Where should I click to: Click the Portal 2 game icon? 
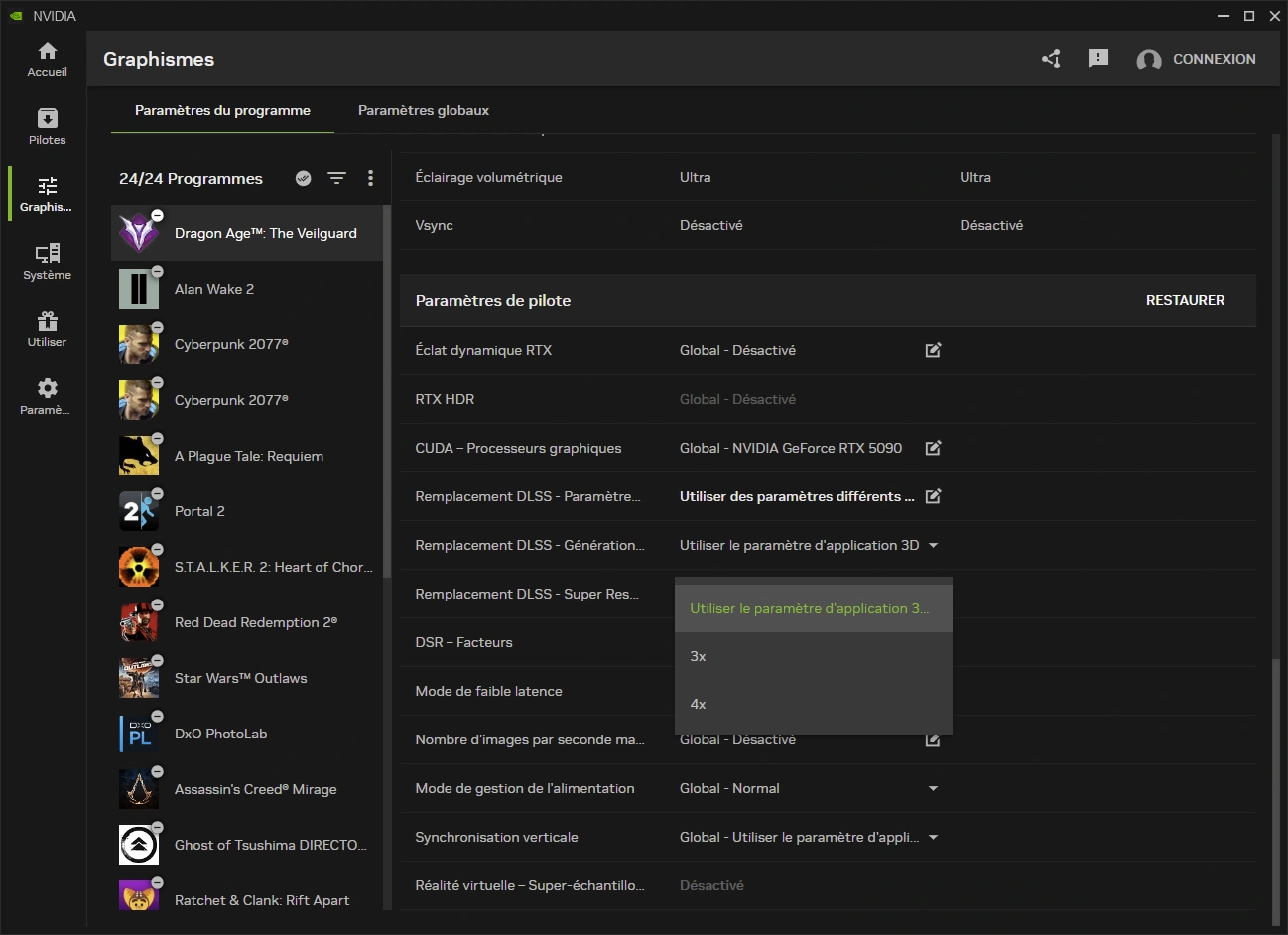pyautogui.click(x=139, y=511)
